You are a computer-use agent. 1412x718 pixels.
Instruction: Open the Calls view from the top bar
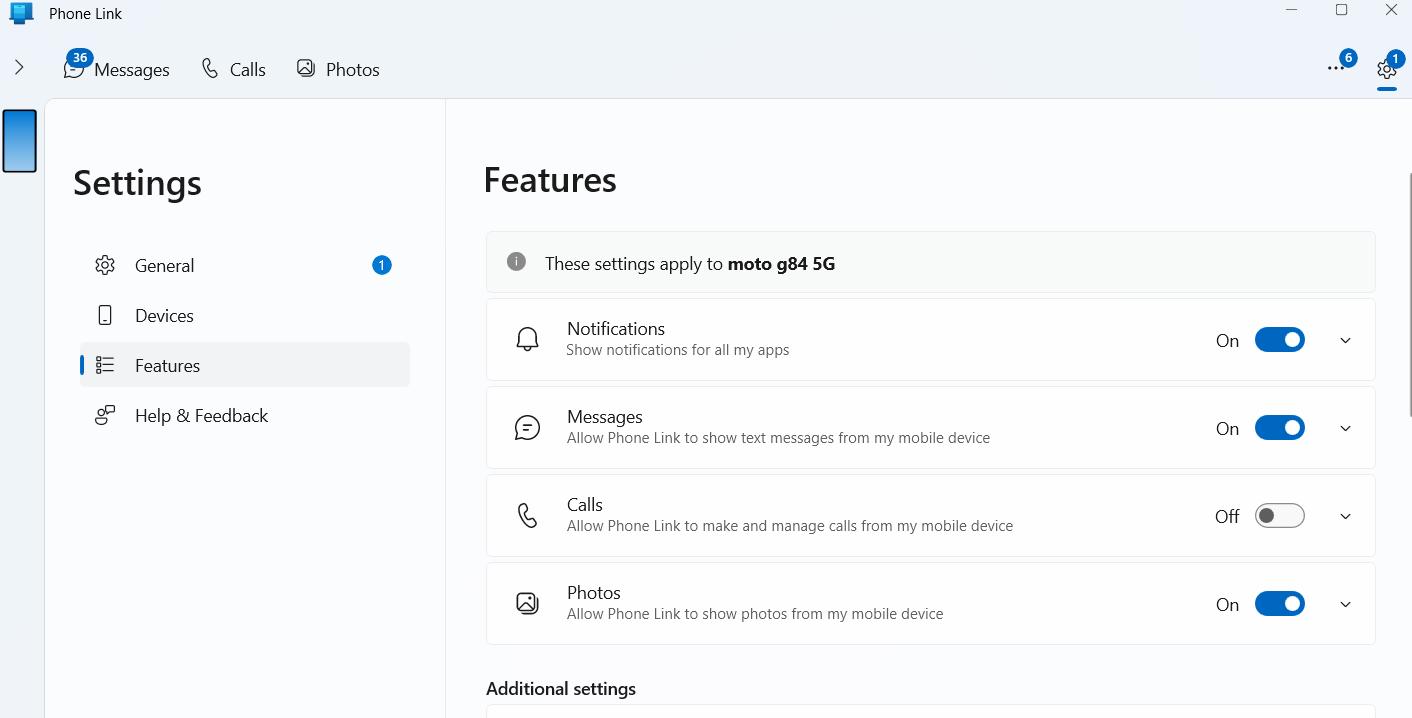point(233,69)
